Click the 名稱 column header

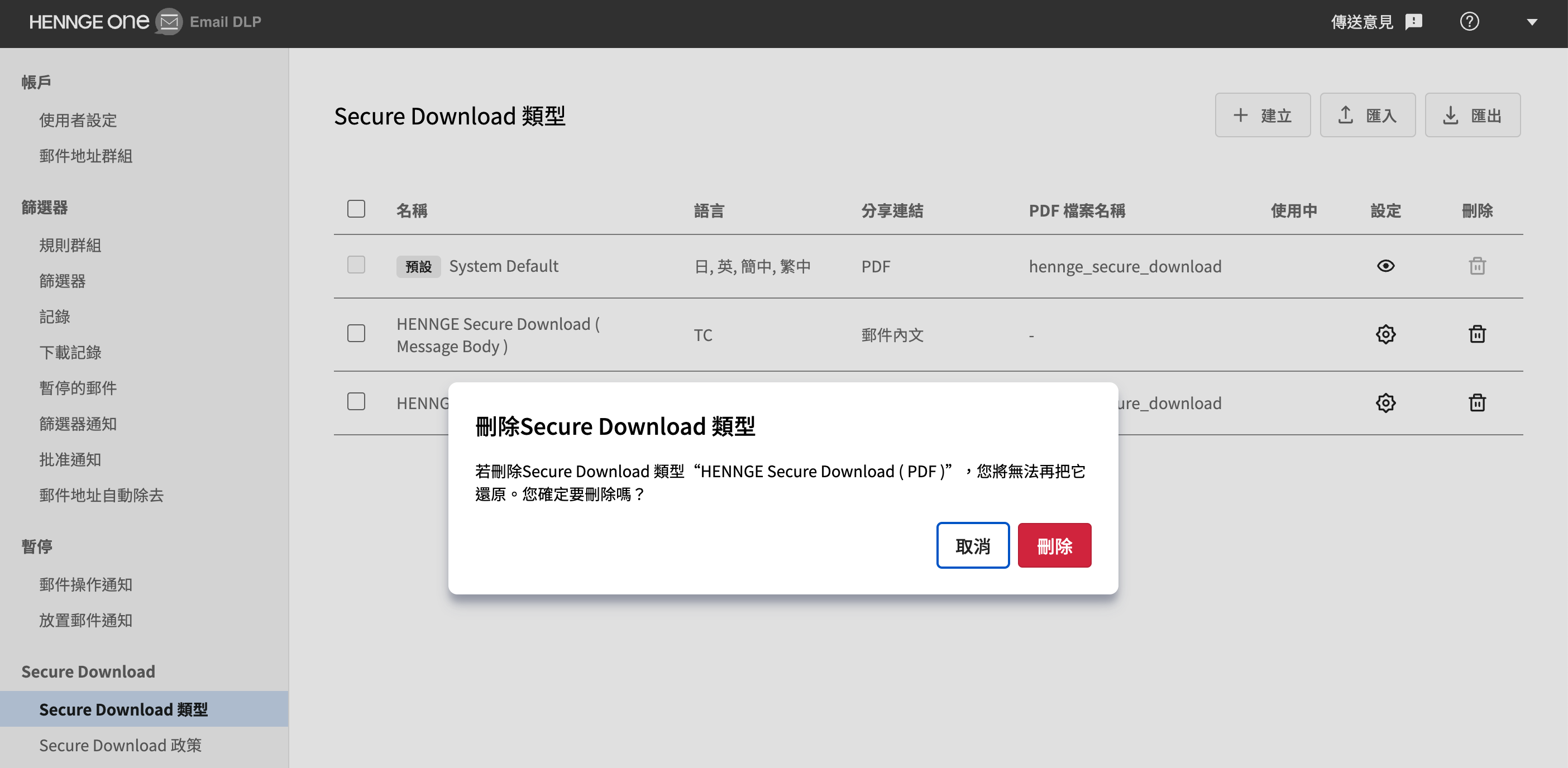tap(412, 210)
